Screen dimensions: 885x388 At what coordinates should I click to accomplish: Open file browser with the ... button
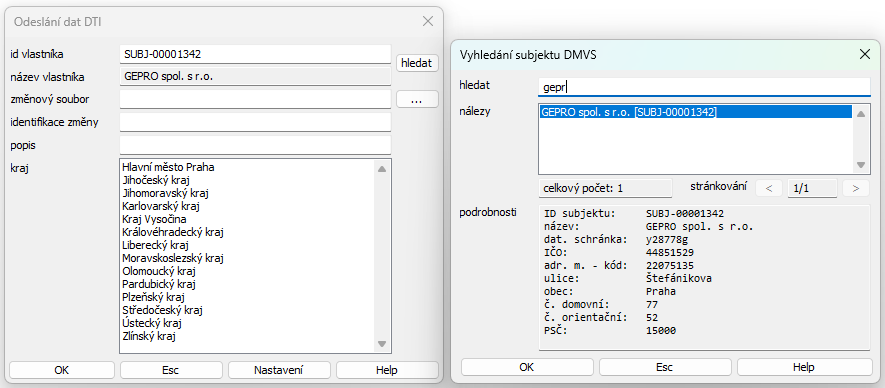coord(417,99)
